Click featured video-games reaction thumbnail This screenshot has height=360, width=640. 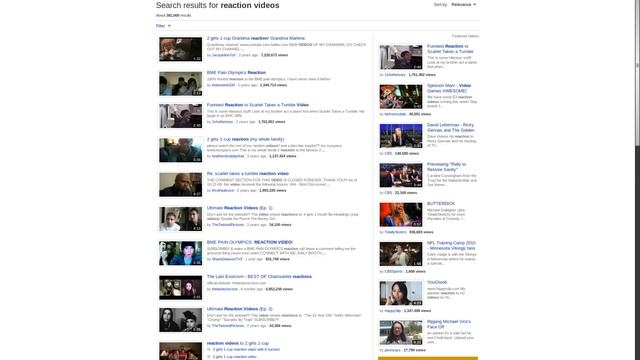click(401, 97)
